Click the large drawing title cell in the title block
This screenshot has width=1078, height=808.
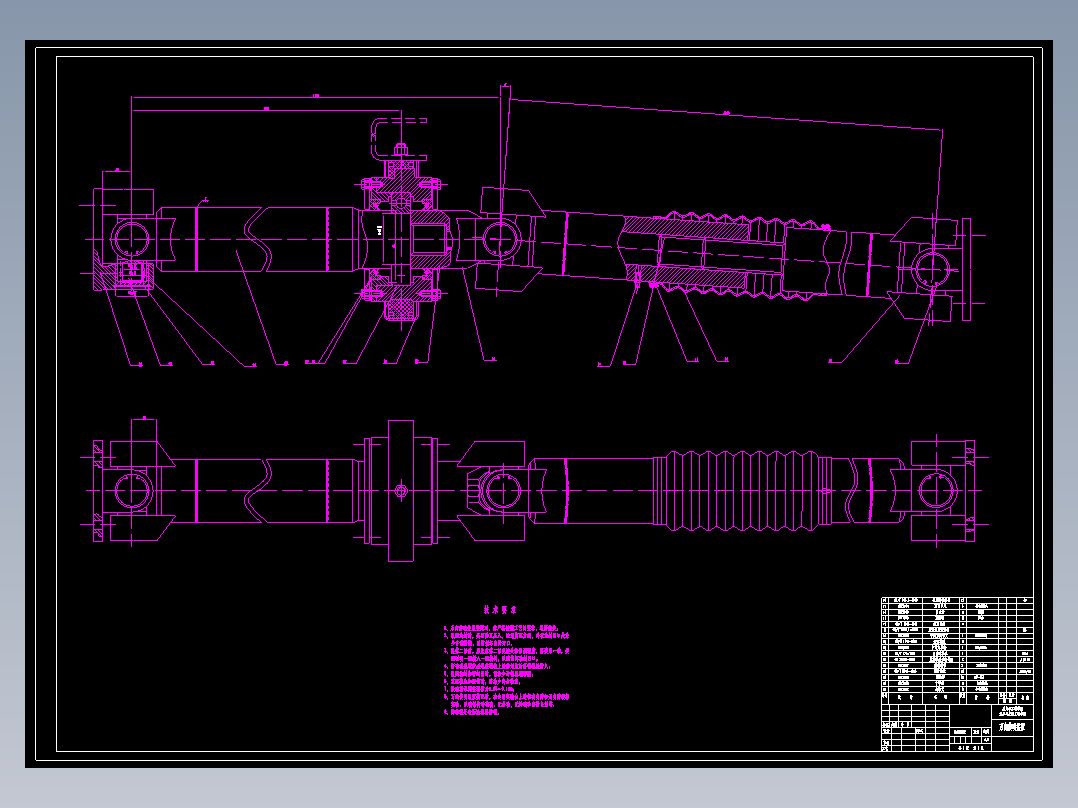(x=1011, y=727)
